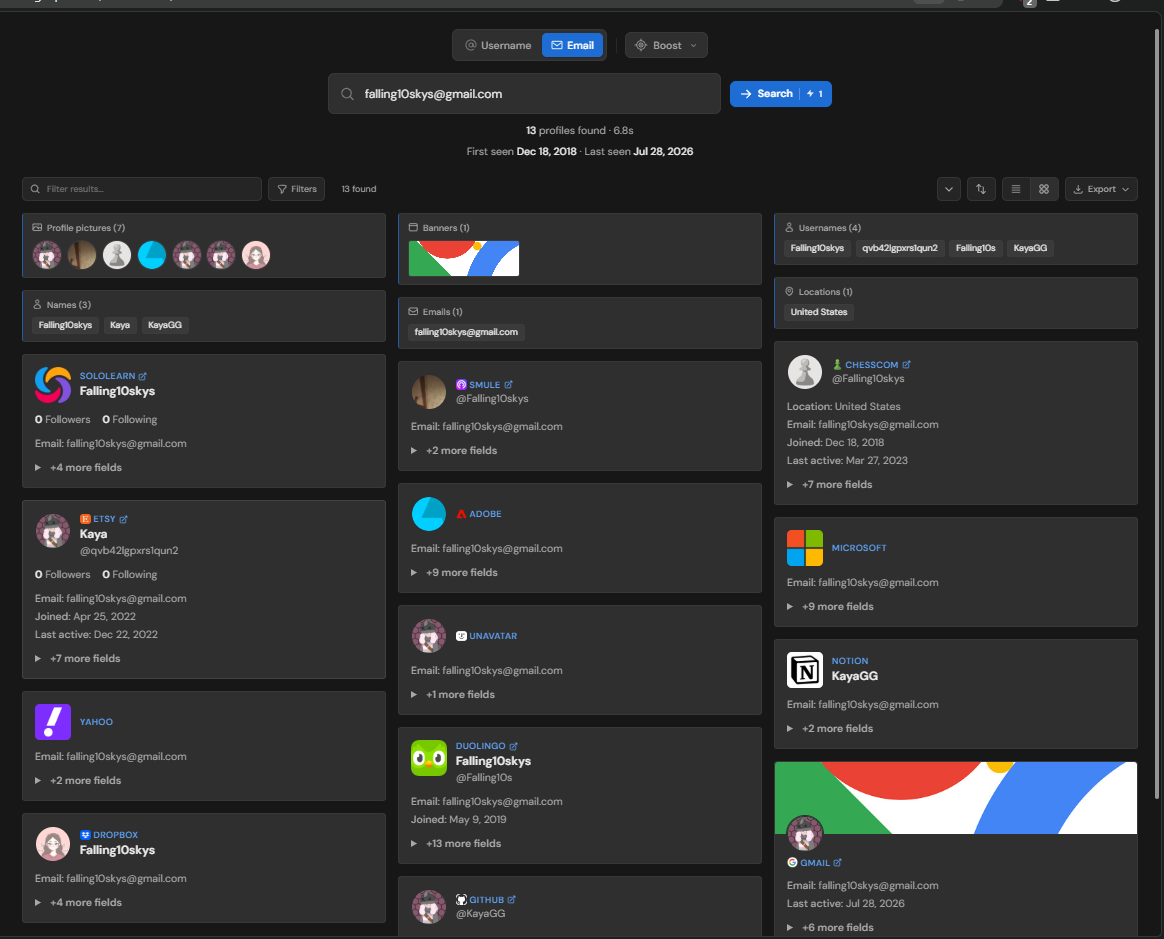The image size is (1164, 939).
Task: Click the Smule card avatar
Action: click(x=429, y=392)
